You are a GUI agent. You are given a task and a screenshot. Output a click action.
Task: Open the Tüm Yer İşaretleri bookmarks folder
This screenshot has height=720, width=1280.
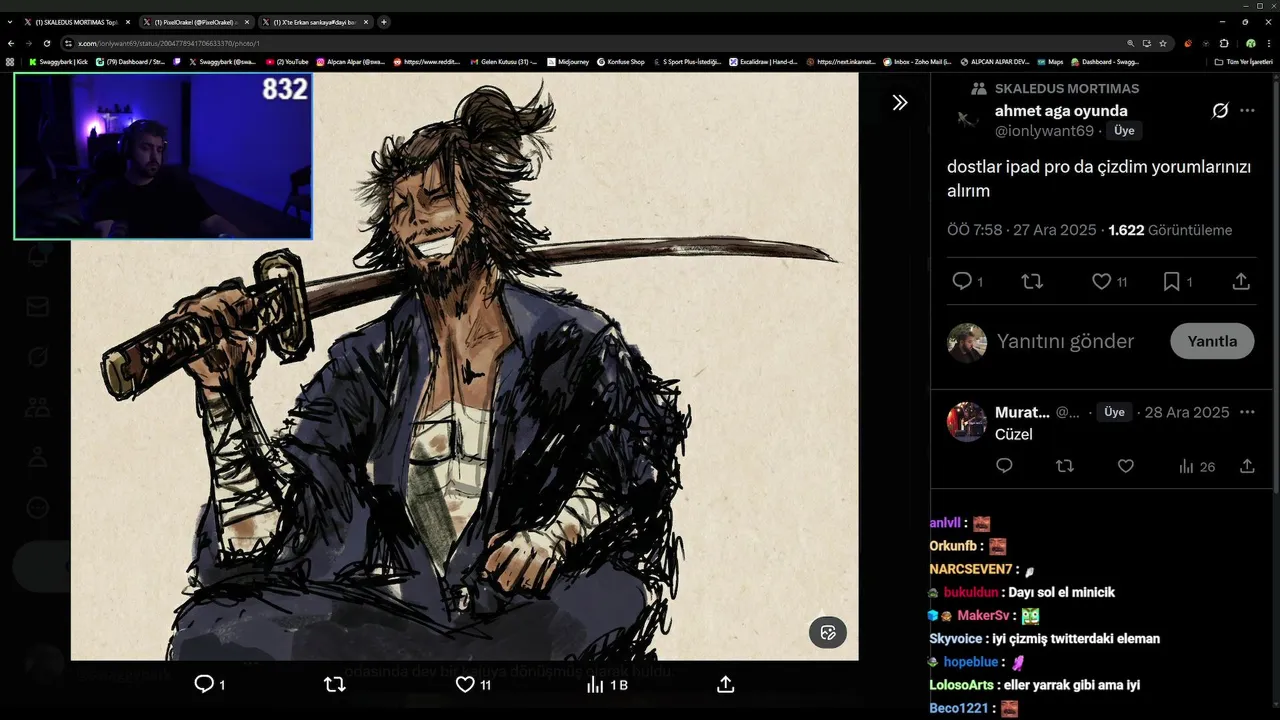point(1244,62)
